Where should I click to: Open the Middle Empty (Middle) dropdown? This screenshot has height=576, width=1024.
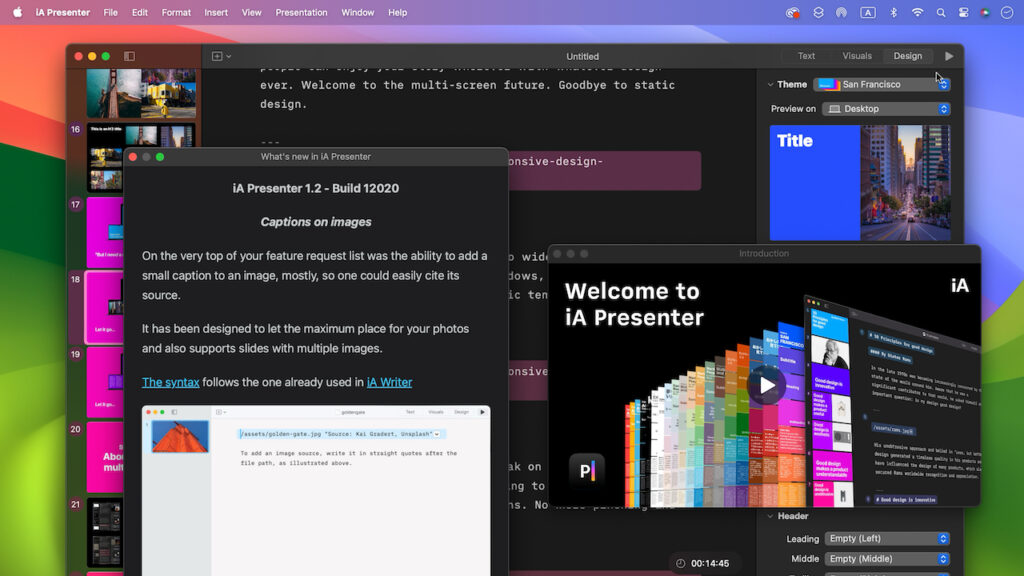887,559
